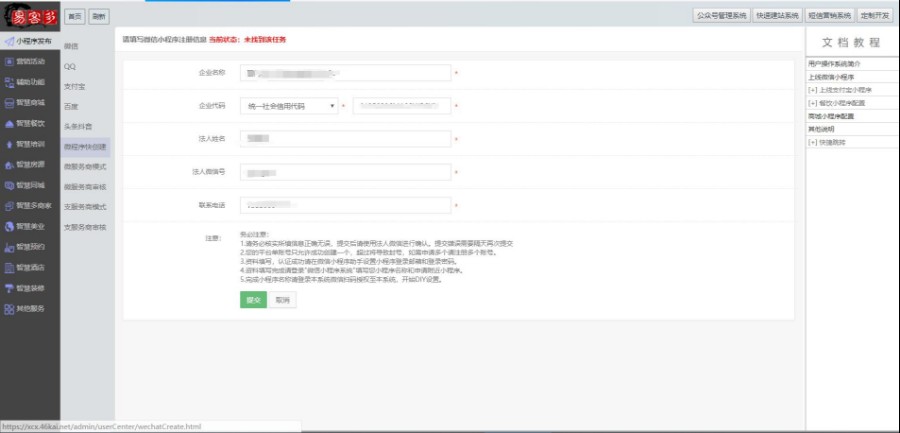900x433 pixels.
Task: Click the 首页 button
Action: tap(75, 17)
